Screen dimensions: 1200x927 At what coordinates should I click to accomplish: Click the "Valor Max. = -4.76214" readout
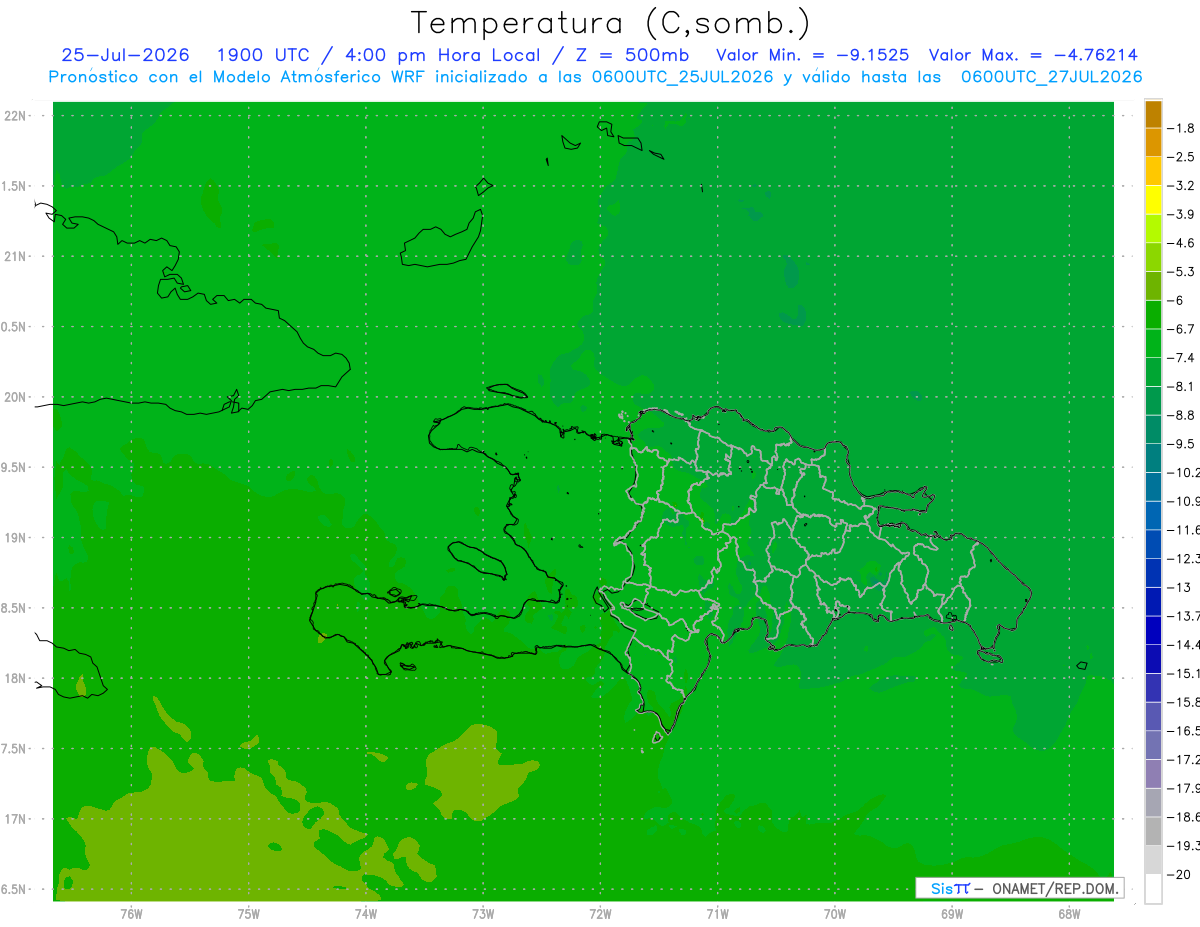[x=1033, y=55]
